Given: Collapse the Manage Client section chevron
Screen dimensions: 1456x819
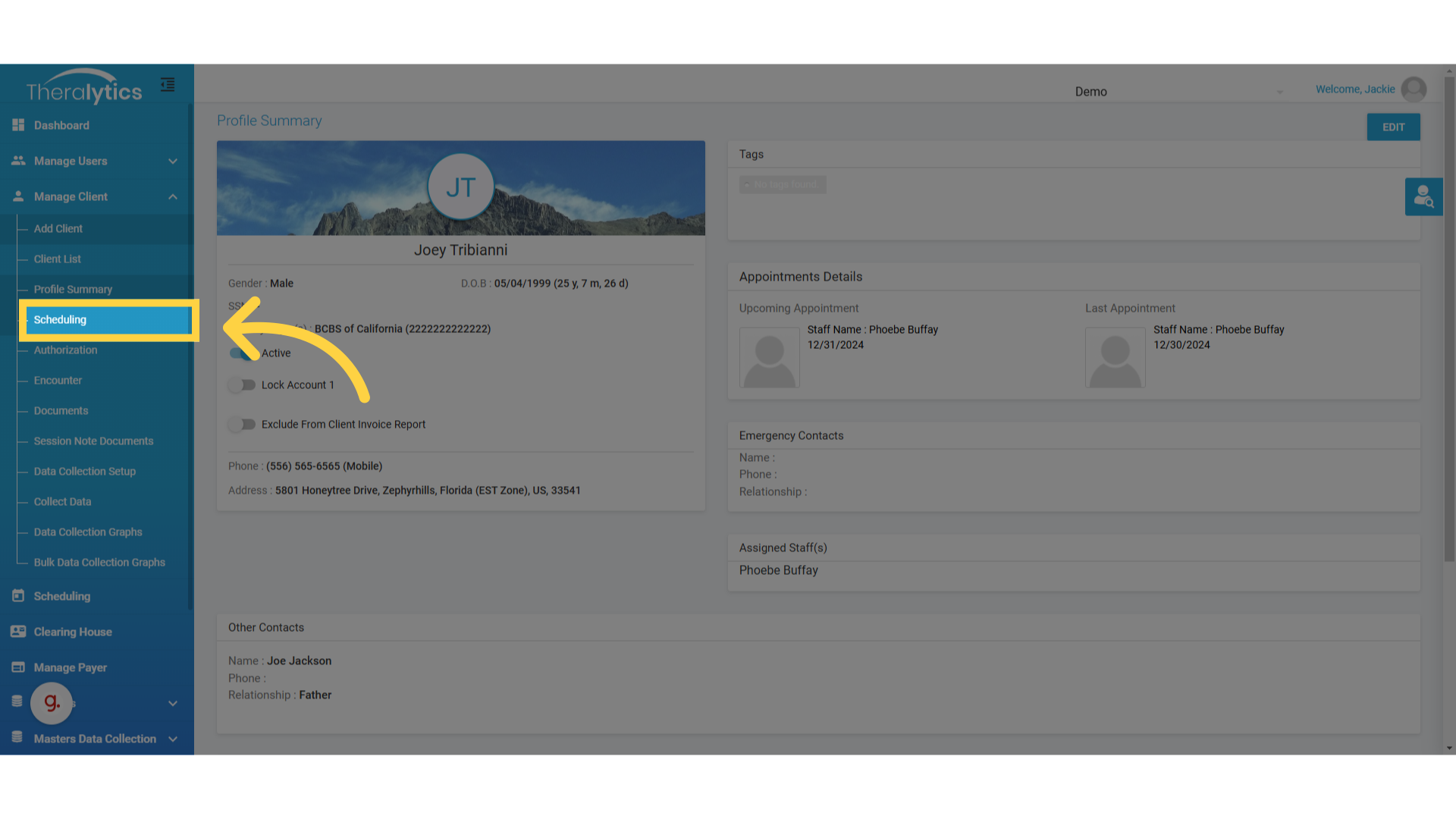Looking at the screenshot, I should pyautogui.click(x=173, y=196).
